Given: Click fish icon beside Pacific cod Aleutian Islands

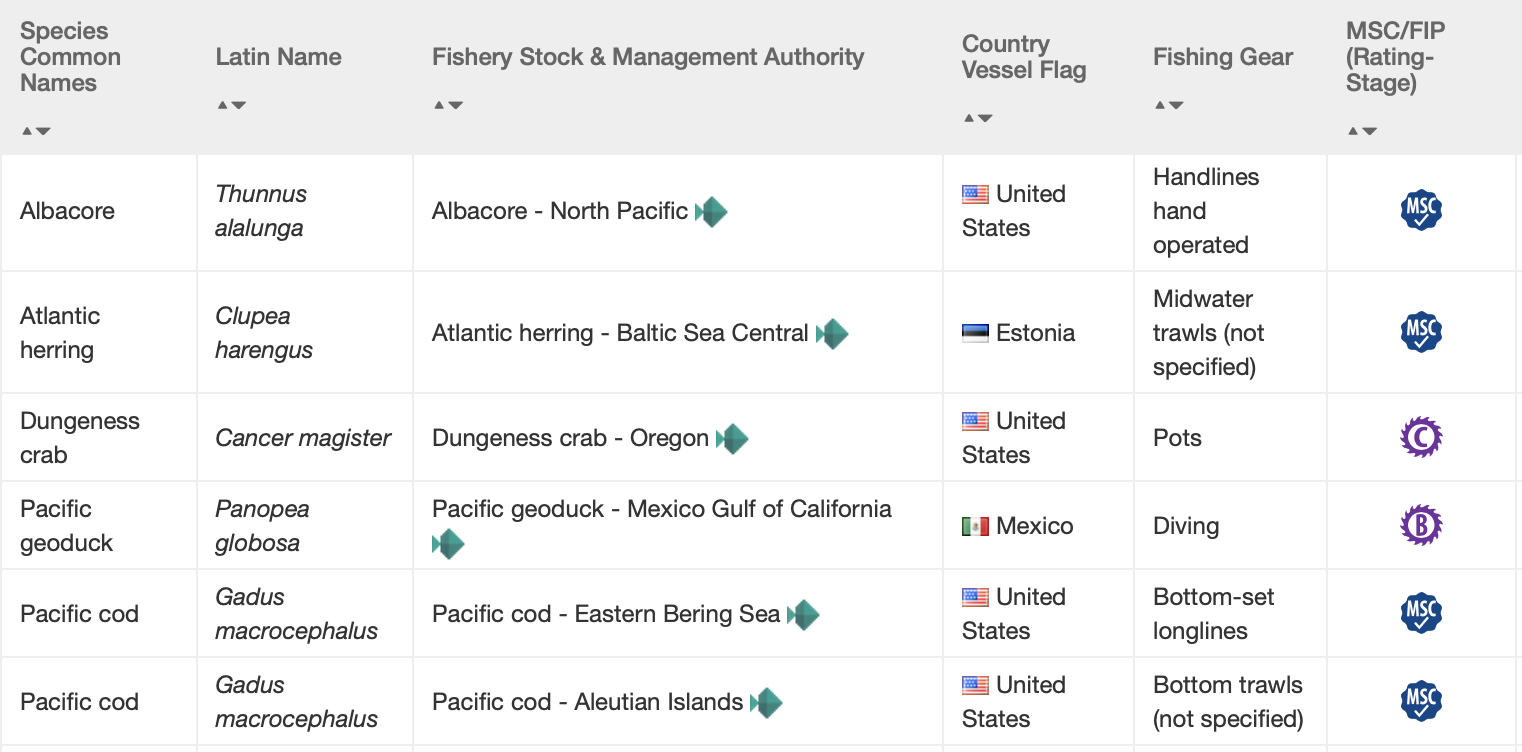Looking at the screenshot, I should (766, 702).
